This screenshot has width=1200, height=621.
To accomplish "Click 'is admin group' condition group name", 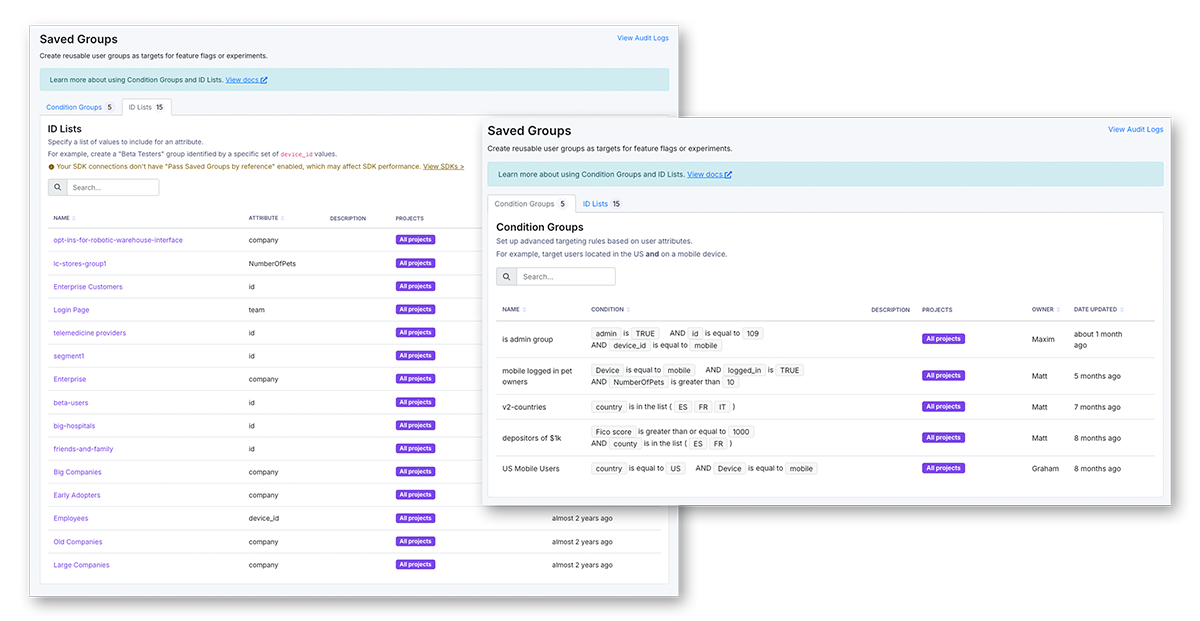I will point(527,339).
